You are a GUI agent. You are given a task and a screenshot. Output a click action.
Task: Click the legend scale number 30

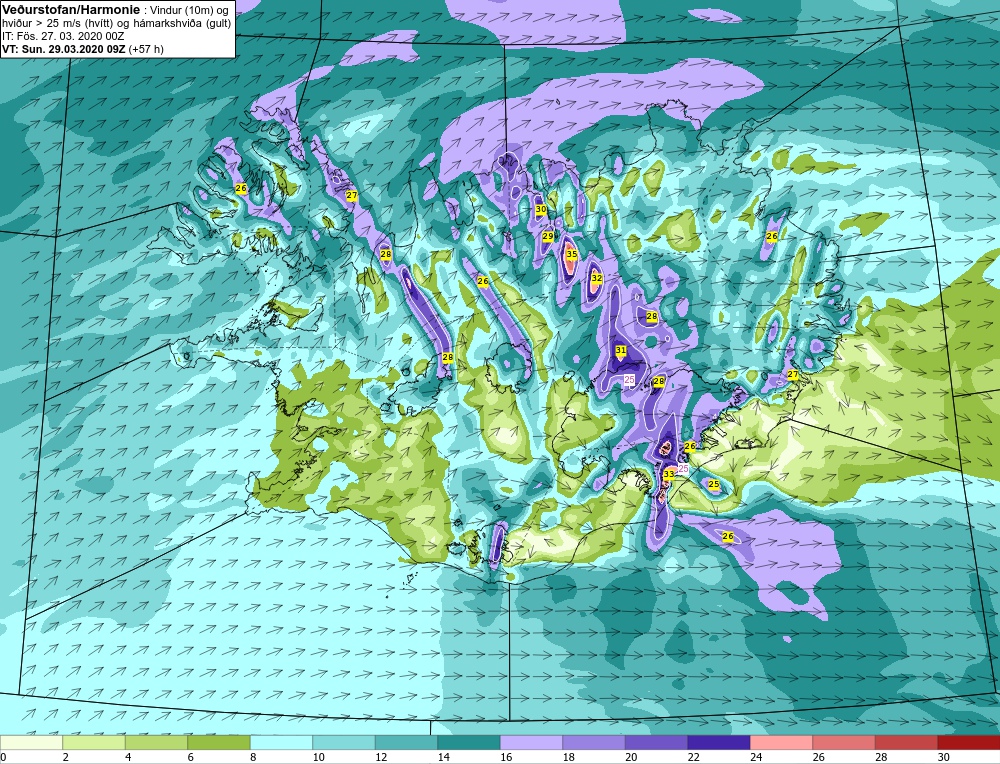coord(943,758)
